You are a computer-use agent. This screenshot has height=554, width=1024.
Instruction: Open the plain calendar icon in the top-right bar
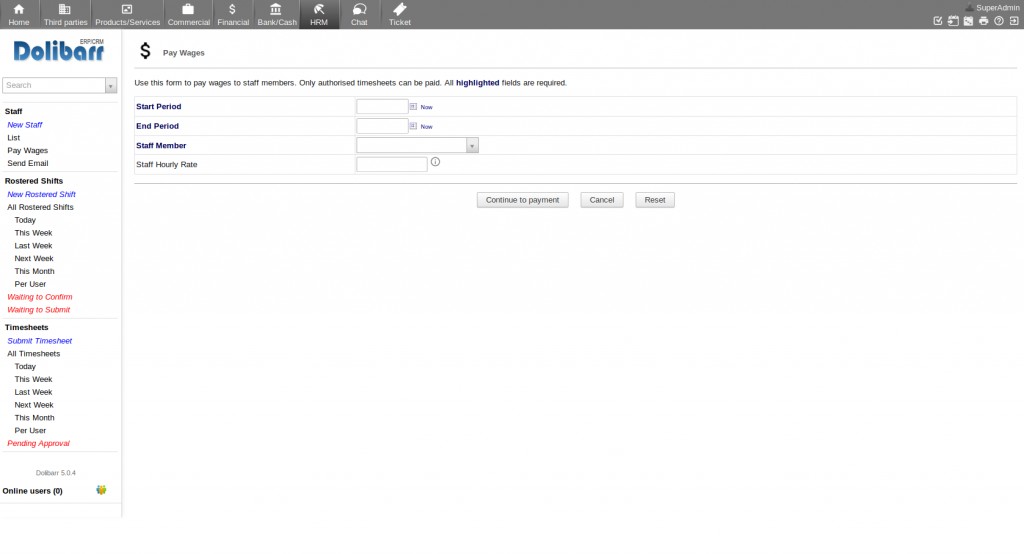click(968, 21)
